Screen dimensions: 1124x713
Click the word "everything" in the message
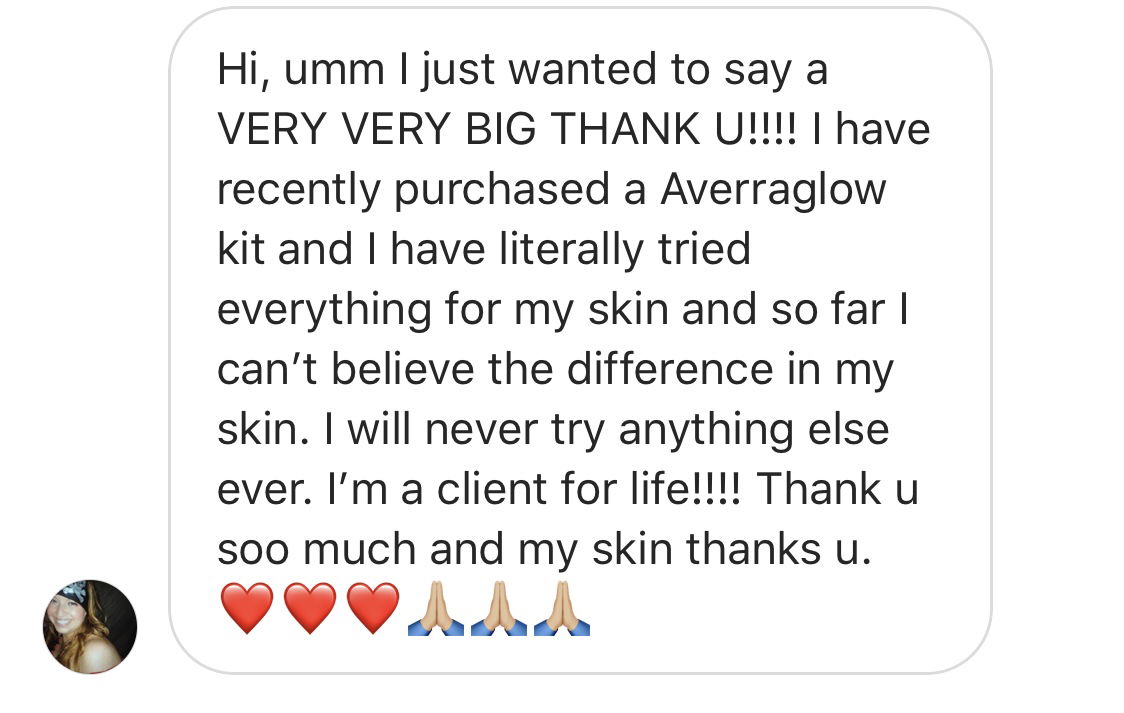coord(324,310)
